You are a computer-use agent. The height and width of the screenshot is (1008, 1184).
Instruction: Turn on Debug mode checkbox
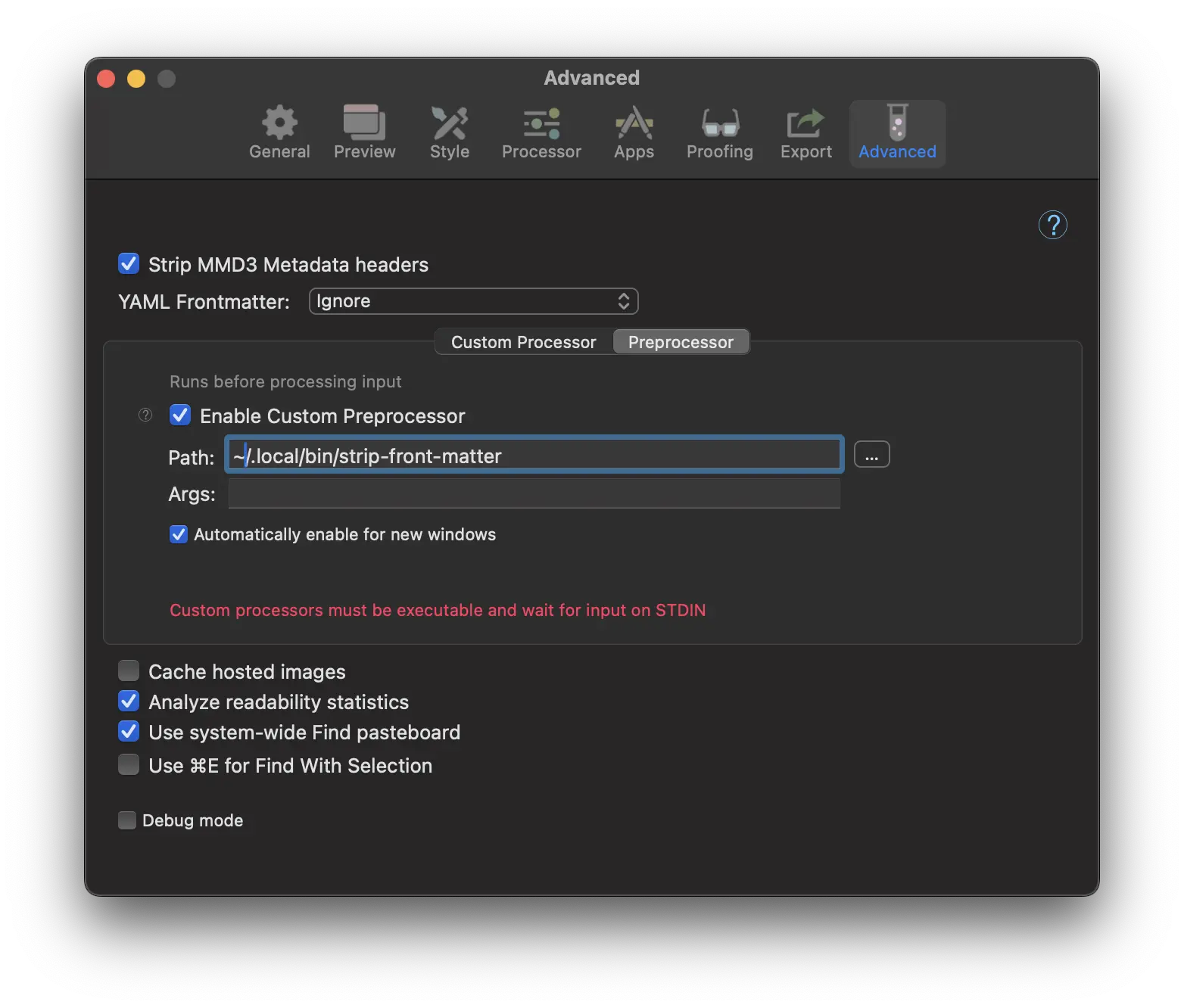127,820
